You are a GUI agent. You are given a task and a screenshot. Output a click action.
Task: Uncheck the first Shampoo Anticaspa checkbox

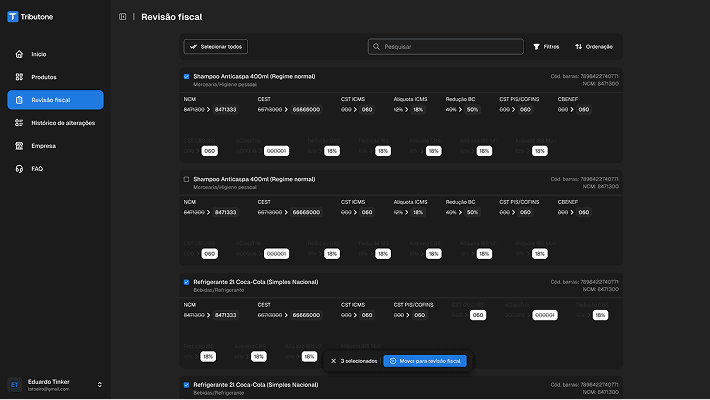tap(186, 77)
